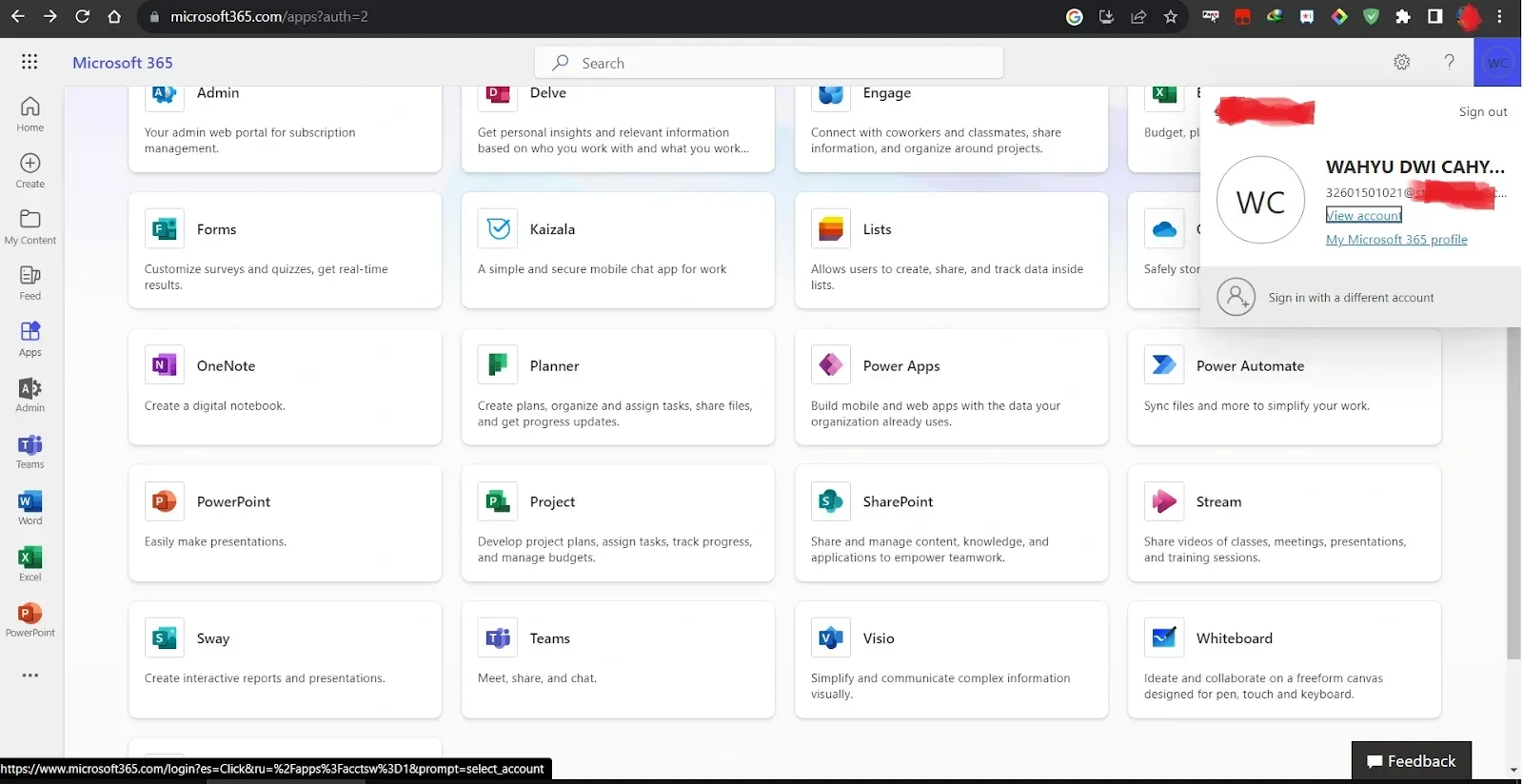Viewport: 1523px width, 784px height.
Task: Open the Visio app card icon
Action: [x=831, y=638]
